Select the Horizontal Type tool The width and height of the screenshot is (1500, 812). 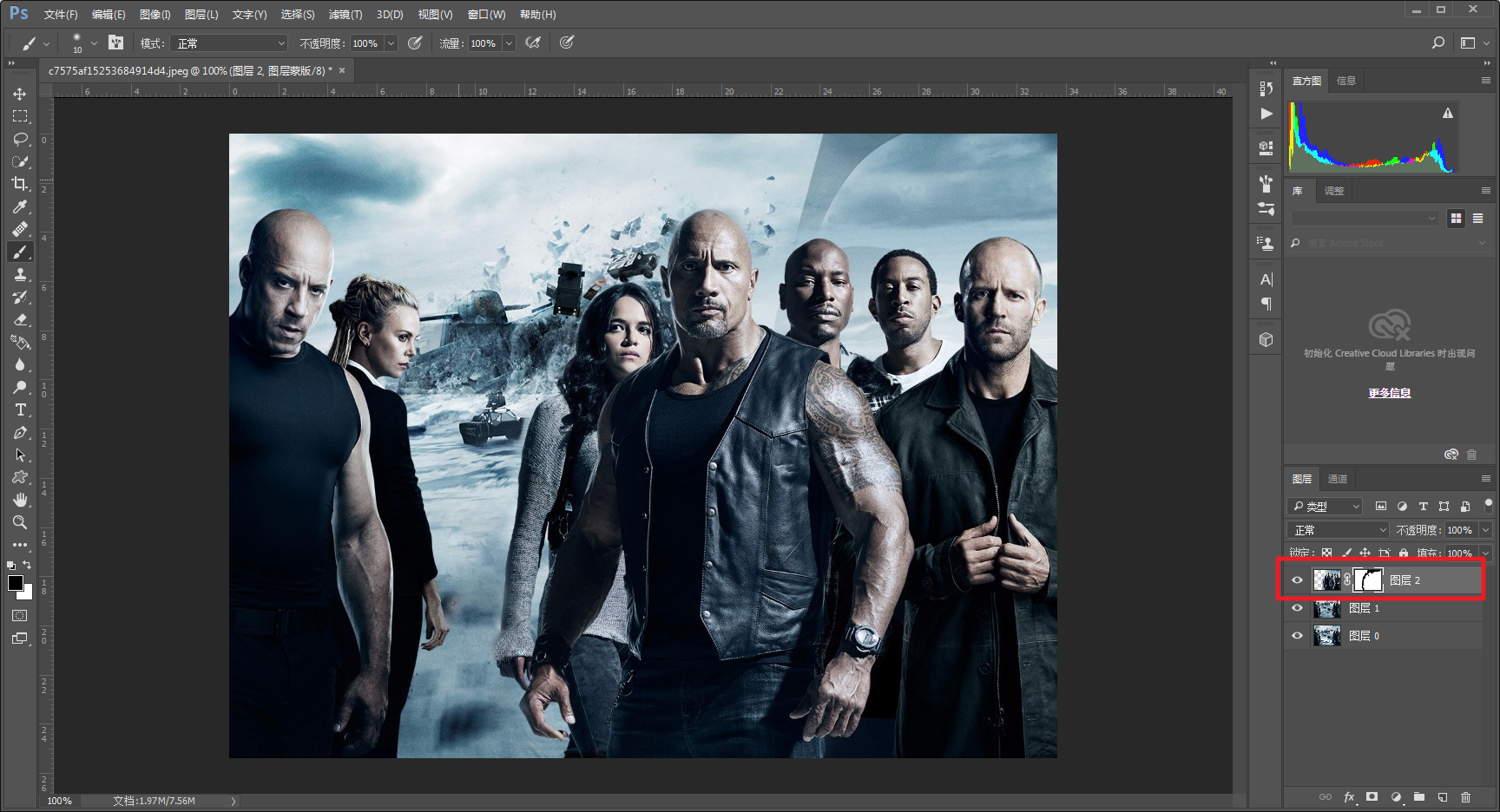point(20,409)
